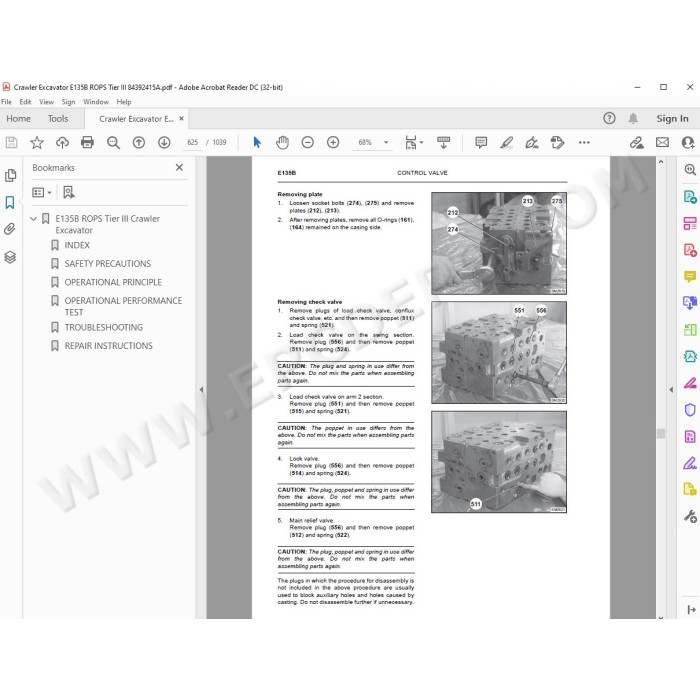The image size is (700, 700).
Task: Activate the hand pan tool
Action: pos(282,142)
